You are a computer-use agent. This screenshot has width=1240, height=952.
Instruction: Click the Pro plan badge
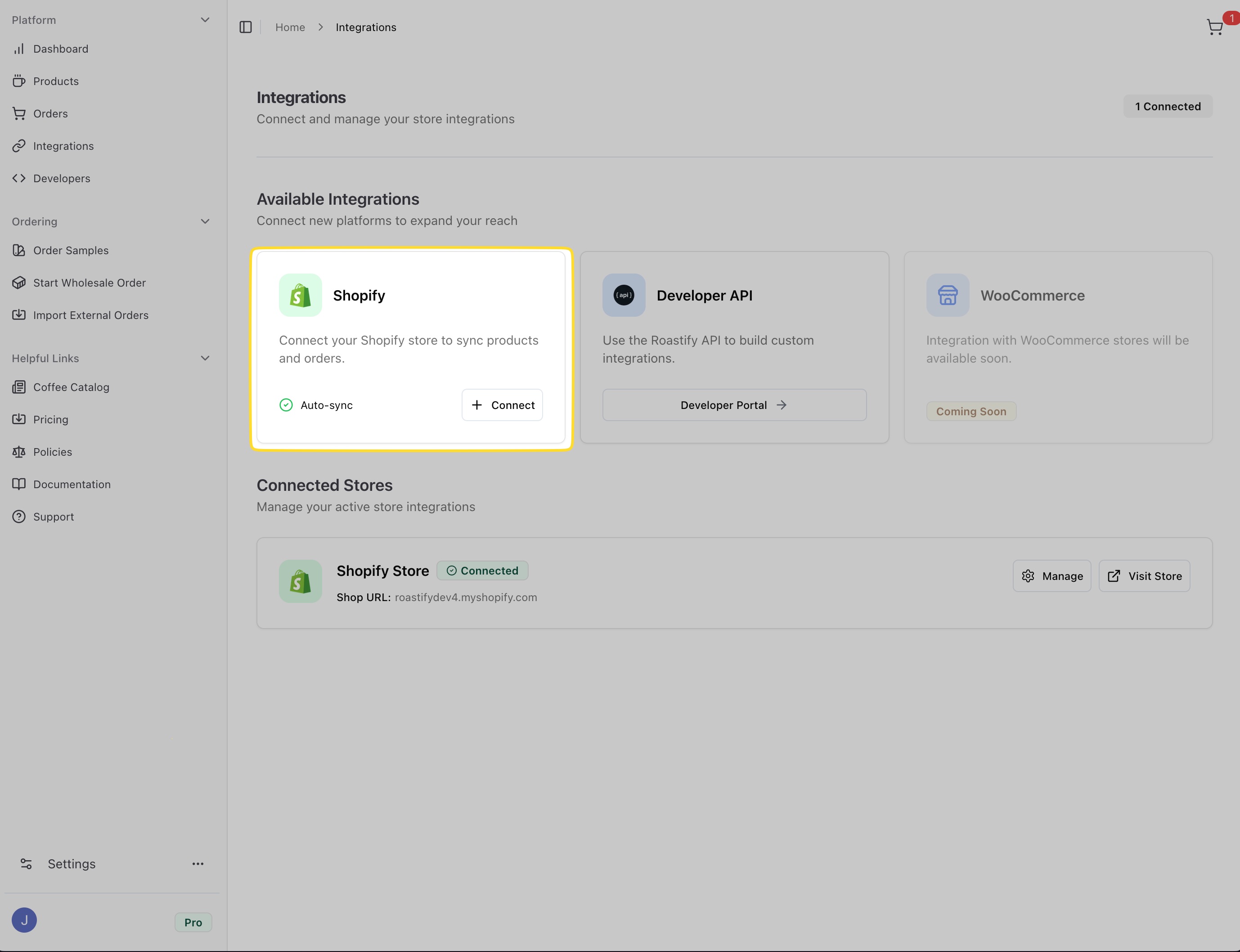(x=193, y=923)
